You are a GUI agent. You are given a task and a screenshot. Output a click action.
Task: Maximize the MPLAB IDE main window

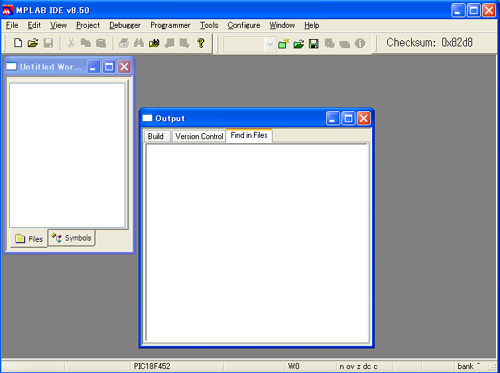(x=473, y=10)
